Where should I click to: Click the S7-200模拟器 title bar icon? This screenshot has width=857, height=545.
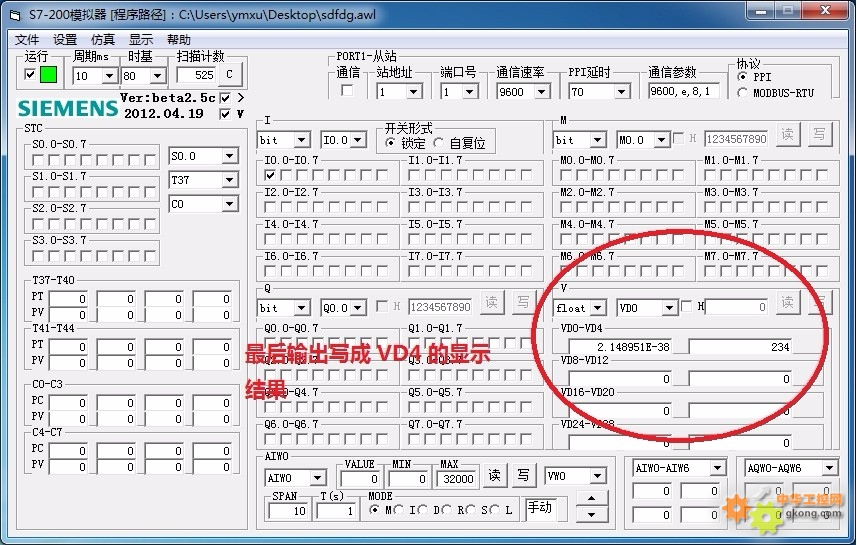pyautogui.click(x=15, y=15)
